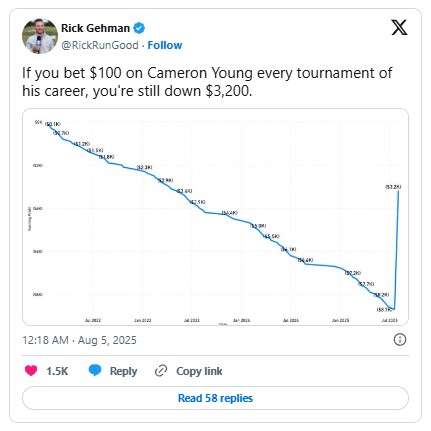Viewport: 431px width, 431px height.
Task: Like the tweet with the pink heart icon
Action: 31,371
